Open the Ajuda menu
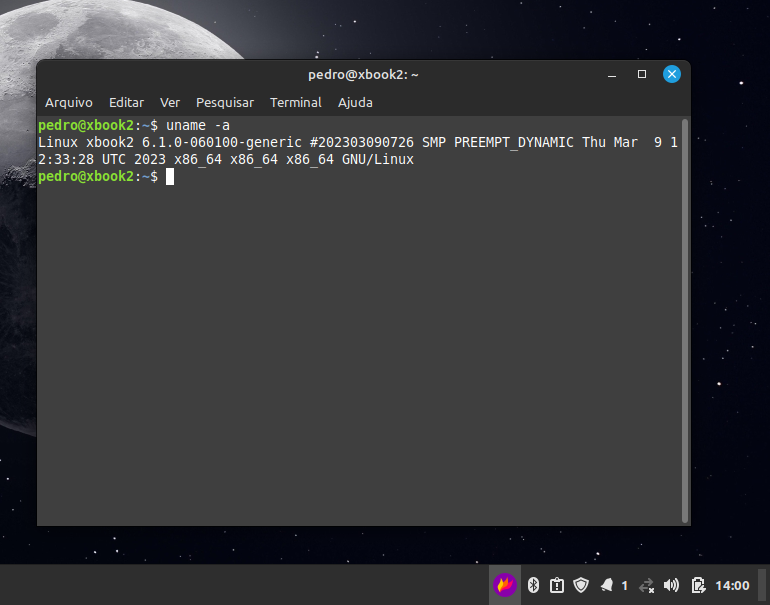Image resolution: width=770 pixels, height=605 pixels. [x=355, y=103]
